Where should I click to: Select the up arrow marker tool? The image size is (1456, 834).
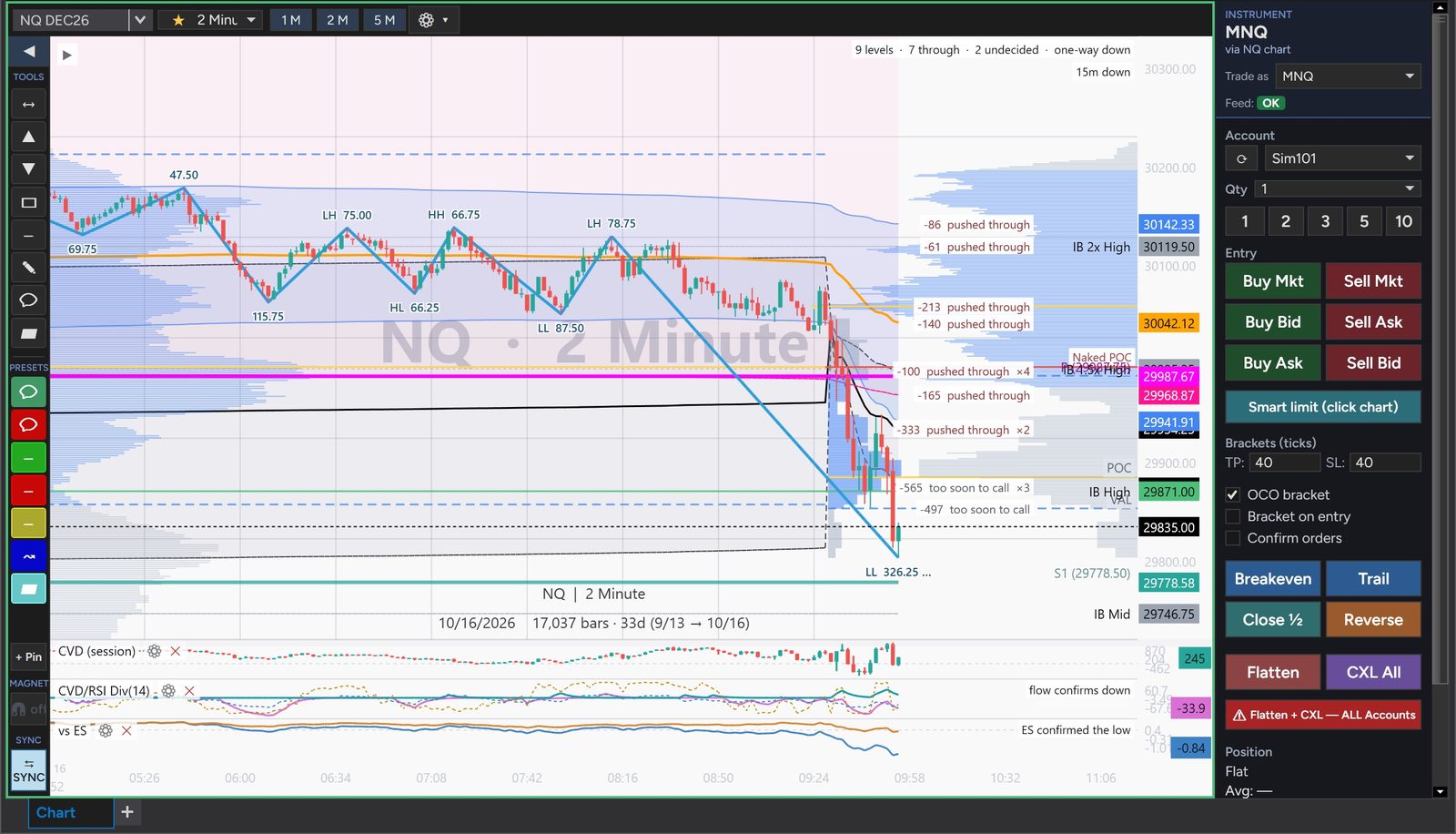click(28, 137)
